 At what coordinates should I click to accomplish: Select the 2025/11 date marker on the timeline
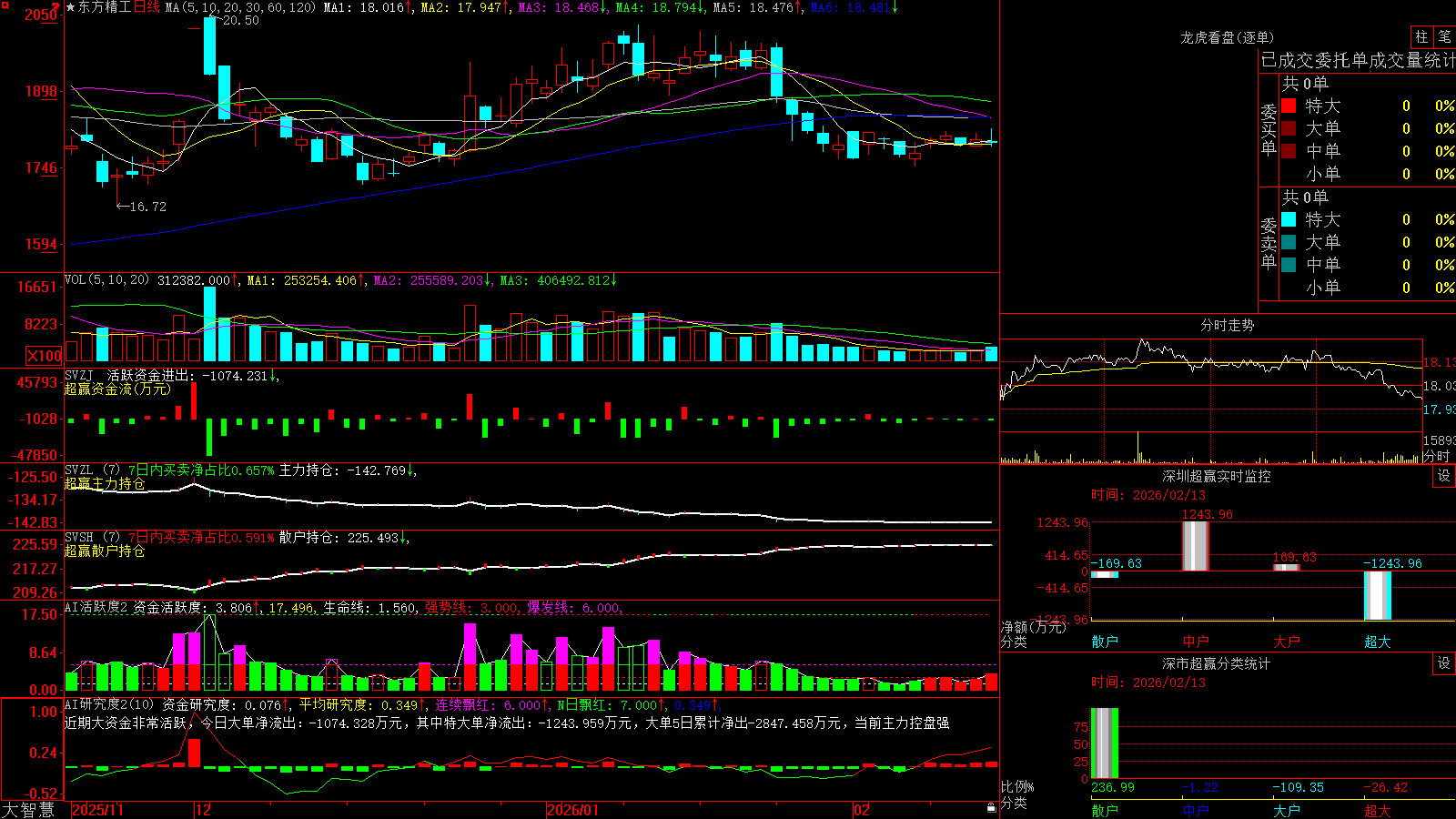97,810
